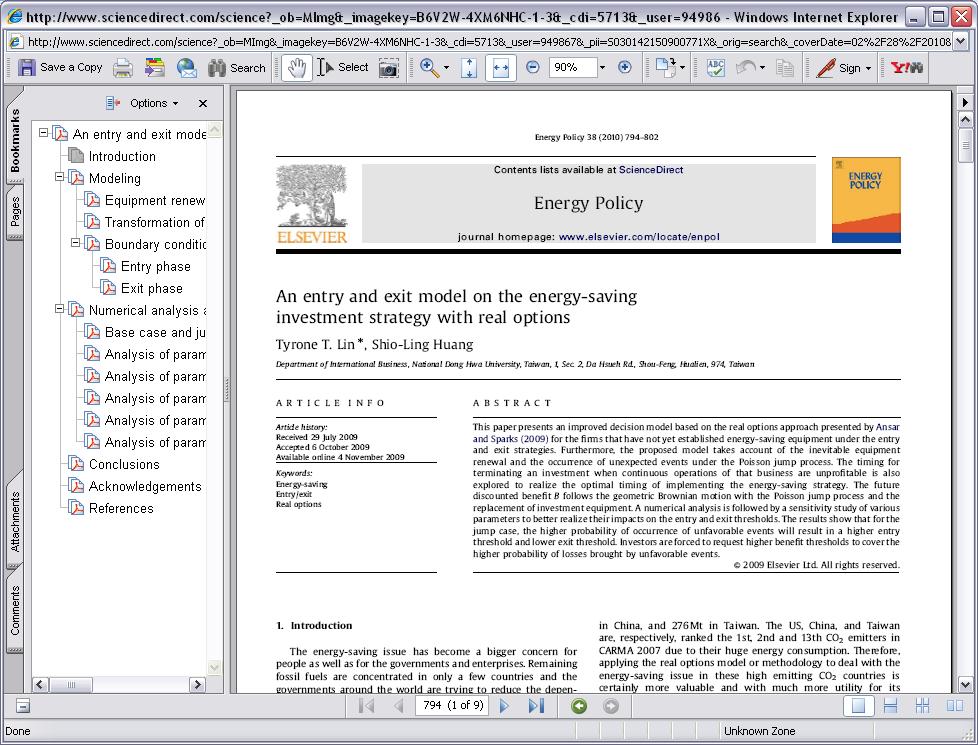
Task: Go to the next page arrow
Action: 505,706
